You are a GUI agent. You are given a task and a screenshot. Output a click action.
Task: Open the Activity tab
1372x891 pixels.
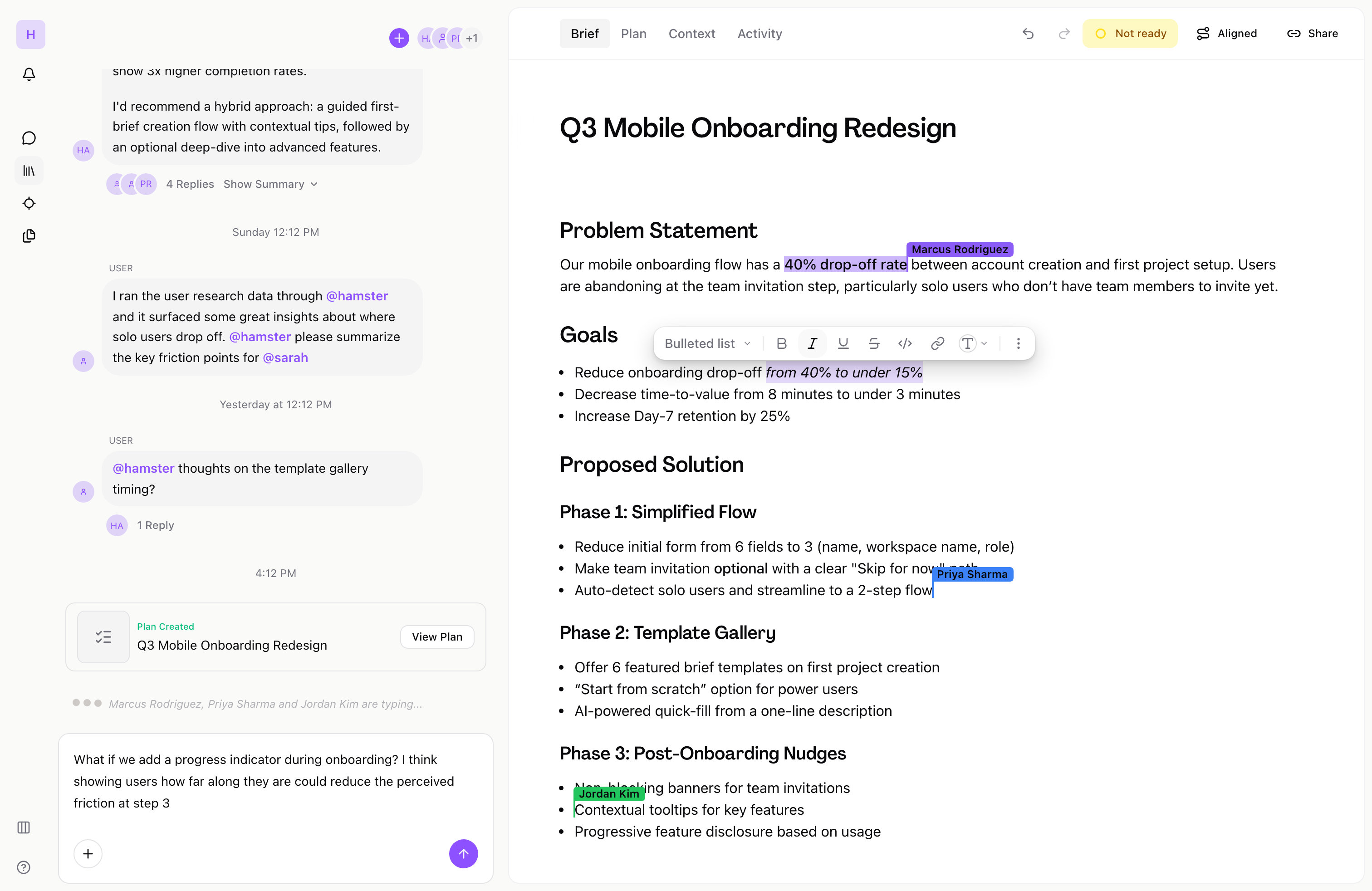[759, 34]
